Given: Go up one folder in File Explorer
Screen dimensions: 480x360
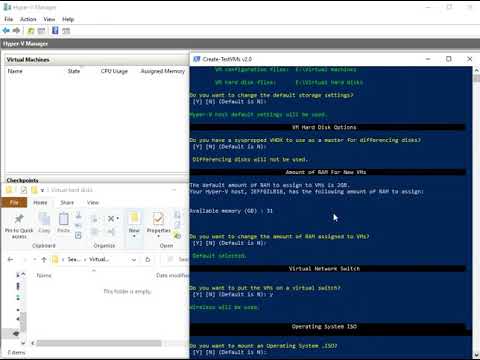Looking at the screenshot, I should point(44,260).
